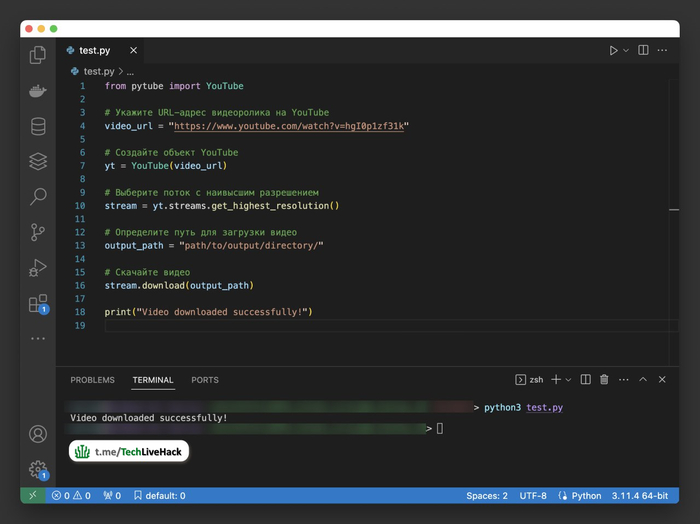Maximize the terminal panel with the up chevron
This screenshot has width=700, height=524.
(x=643, y=380)
